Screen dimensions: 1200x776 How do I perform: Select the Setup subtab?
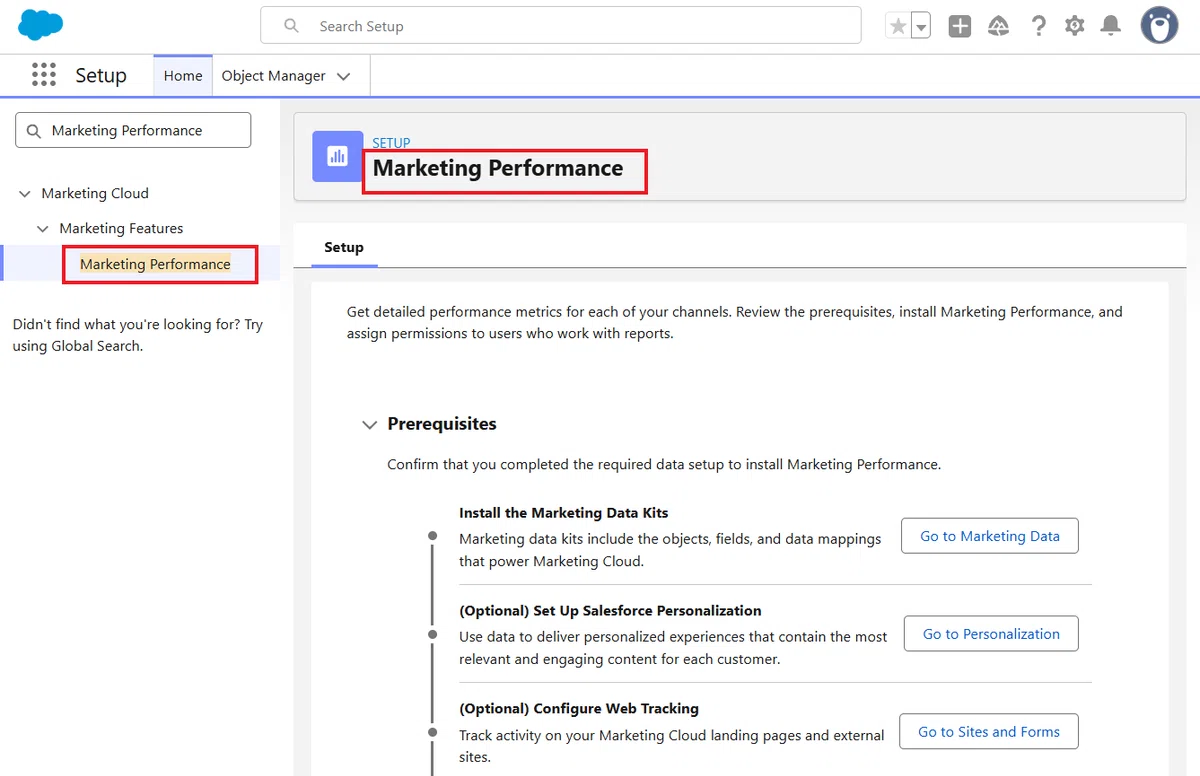point(344,247)
